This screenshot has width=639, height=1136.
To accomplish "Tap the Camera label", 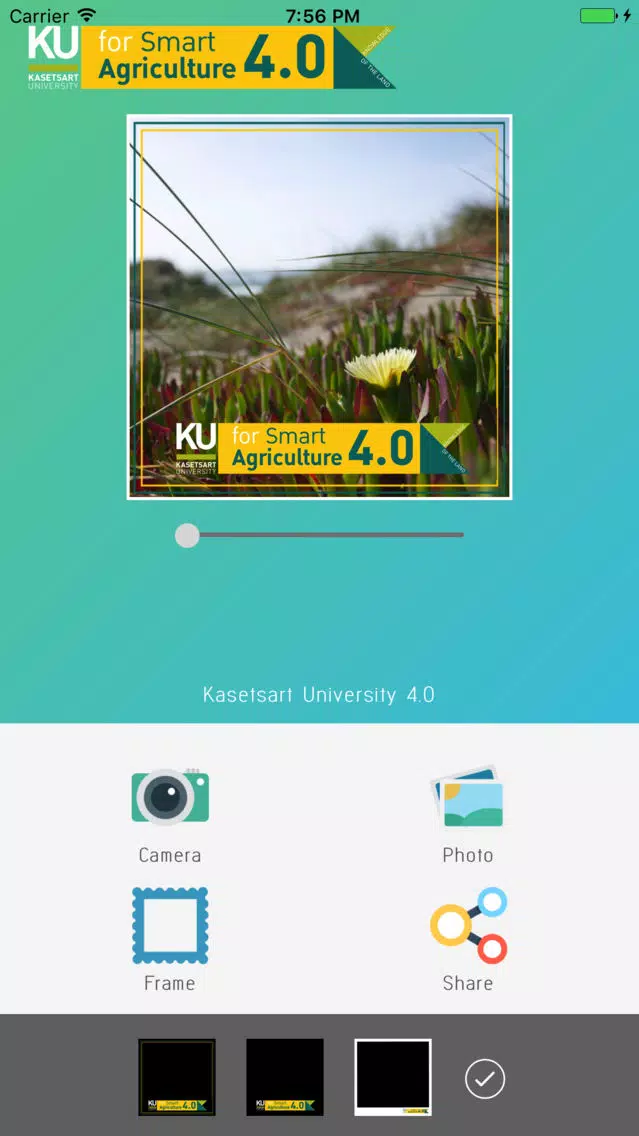I will coord(170,855).
